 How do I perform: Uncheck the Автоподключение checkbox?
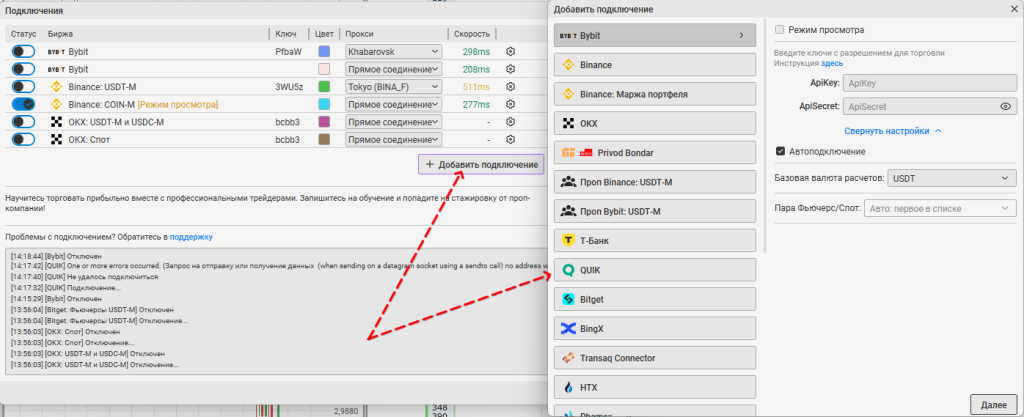pos(781,151)
